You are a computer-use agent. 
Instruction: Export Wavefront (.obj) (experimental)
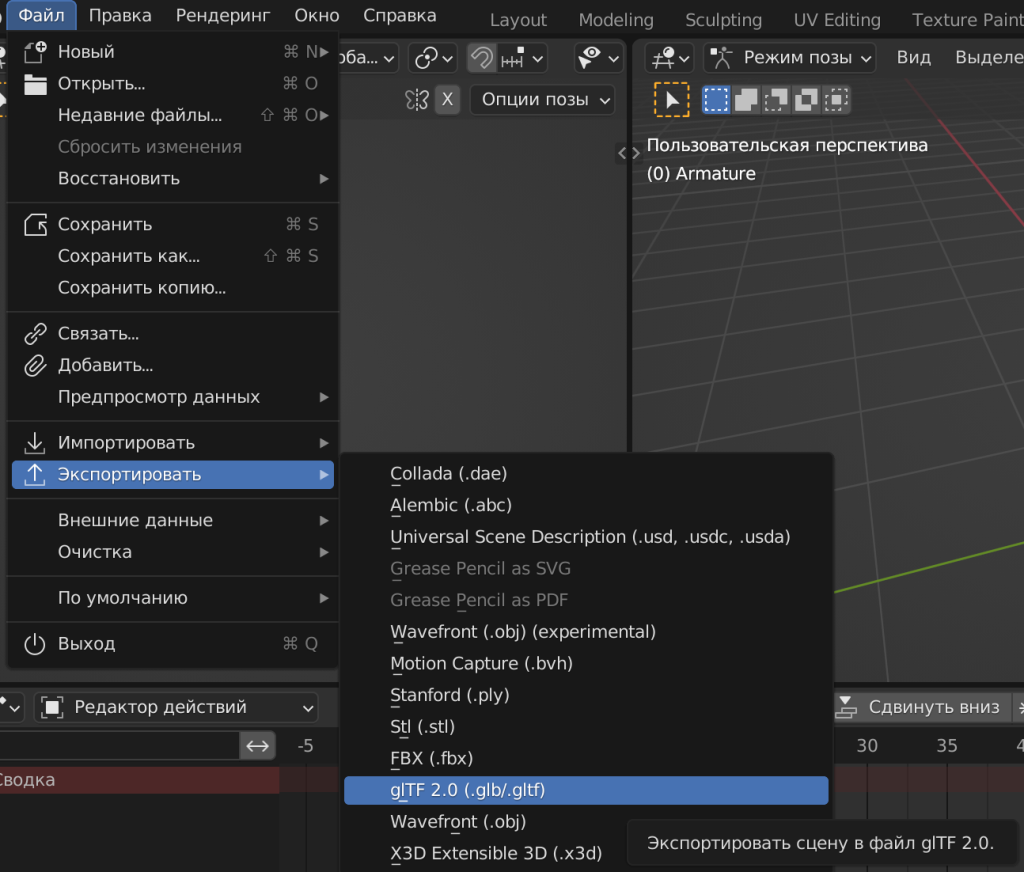(x=586, y=632)
